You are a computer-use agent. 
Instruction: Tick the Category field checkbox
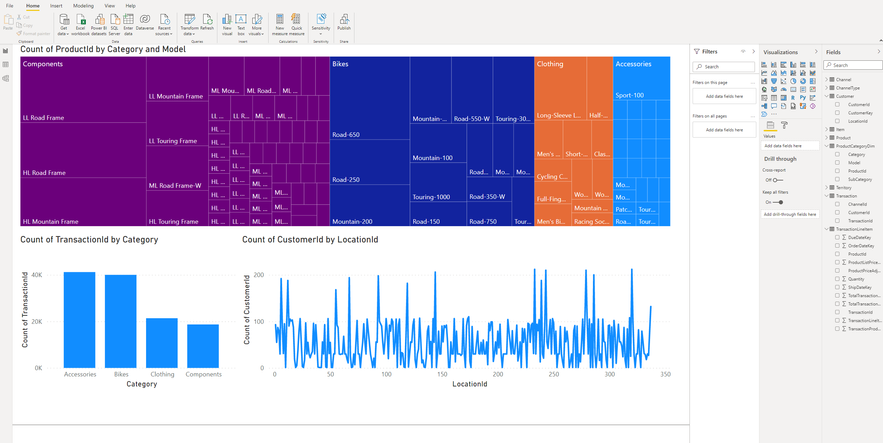tap(837, 154)
